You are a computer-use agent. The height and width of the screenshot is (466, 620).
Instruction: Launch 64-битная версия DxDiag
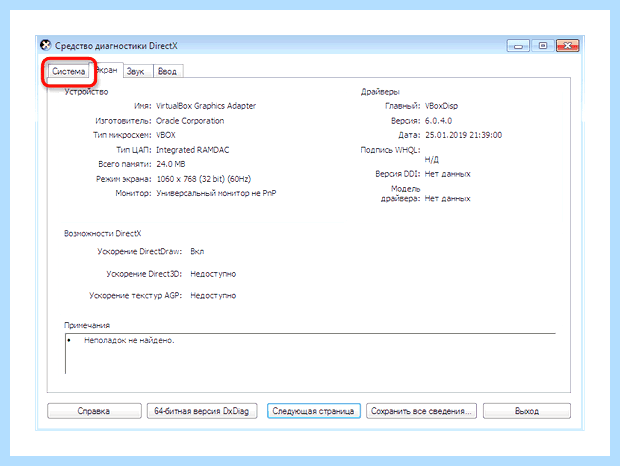tap(202, 411)
